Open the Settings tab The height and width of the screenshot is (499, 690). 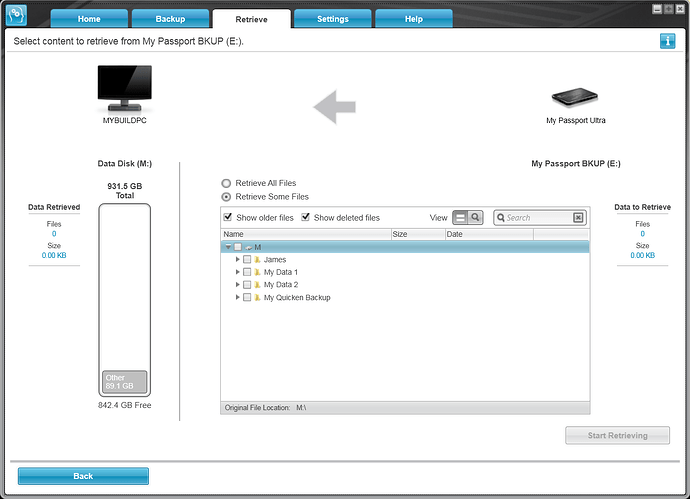[x=333, y=19]
